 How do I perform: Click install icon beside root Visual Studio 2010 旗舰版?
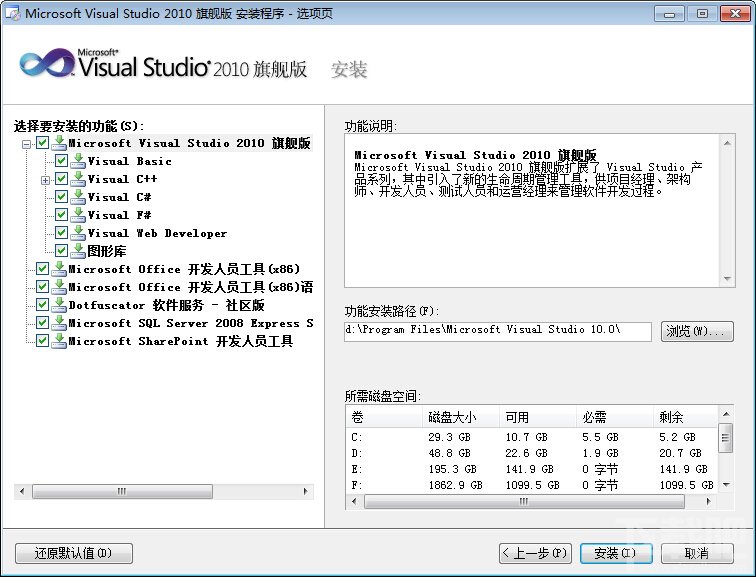point(59,143)
